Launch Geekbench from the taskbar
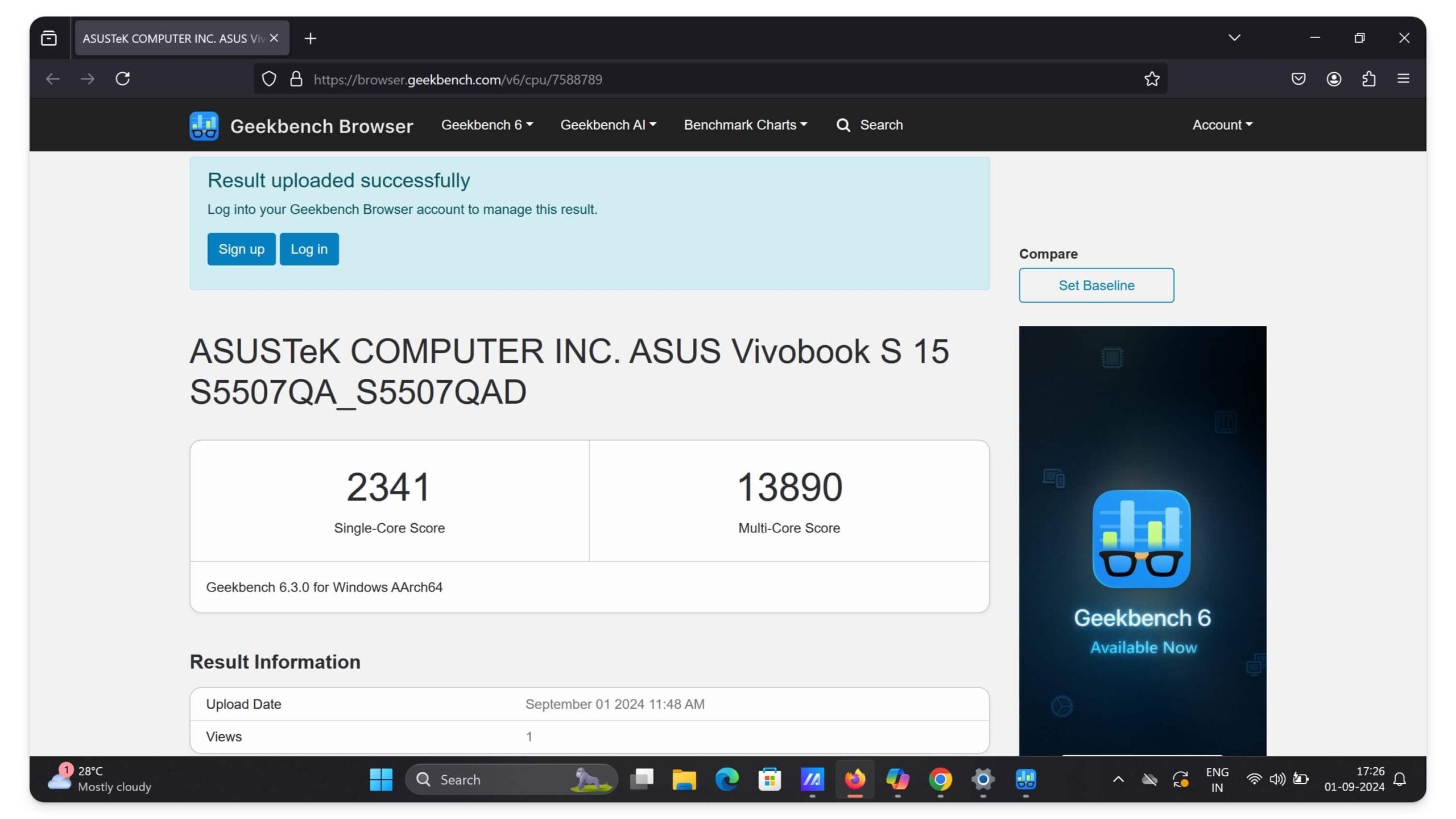The height and width of the screenshot is (819, 1456). point(1025,780)
